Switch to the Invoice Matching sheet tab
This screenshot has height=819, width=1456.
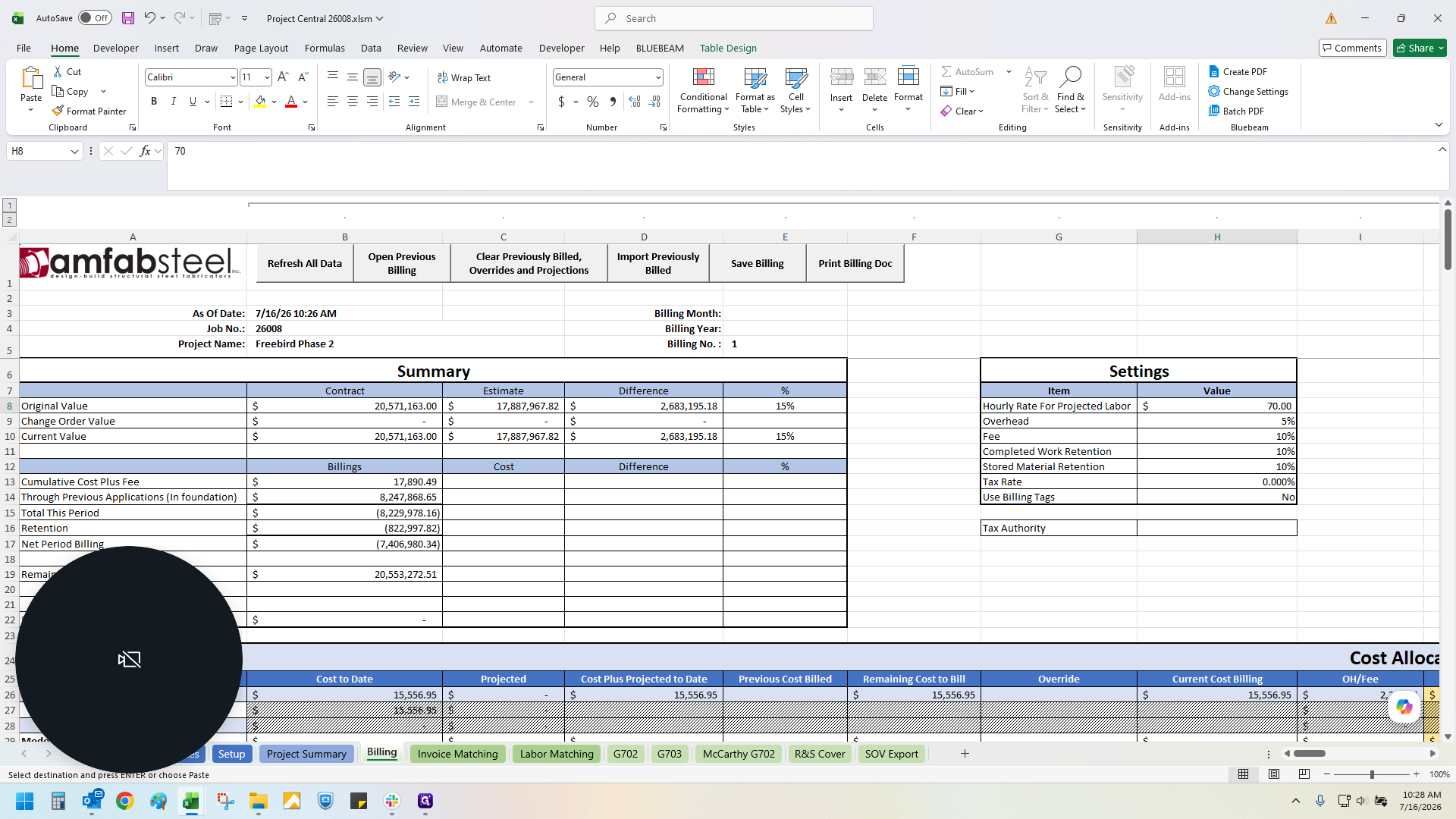457,754
